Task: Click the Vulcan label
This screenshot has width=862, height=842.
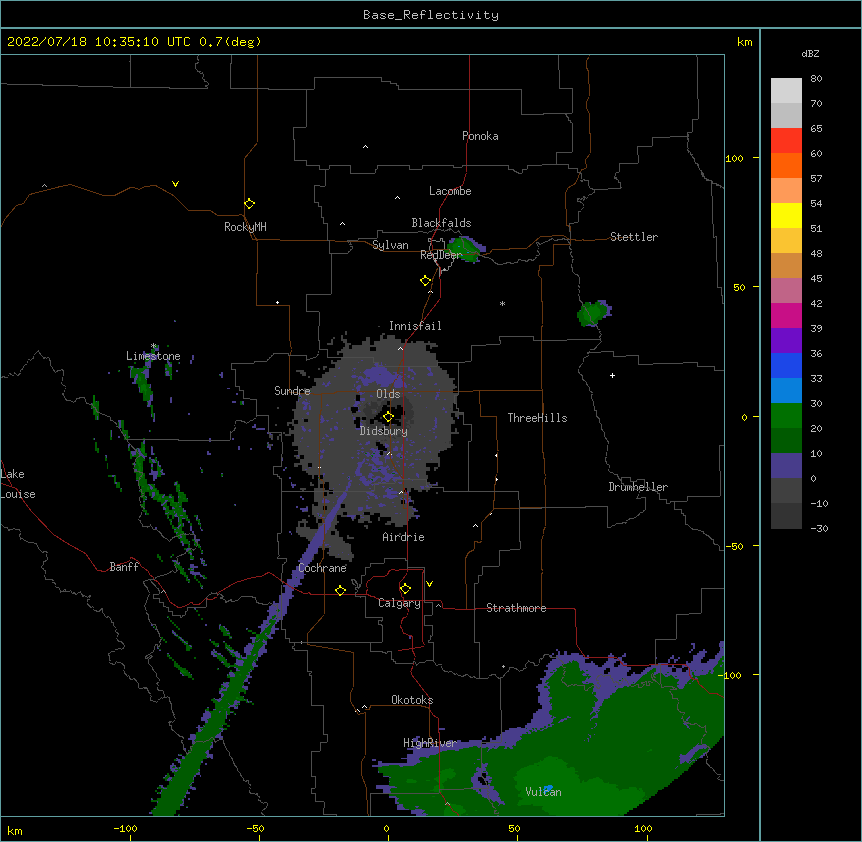Action: pos(543,792)
